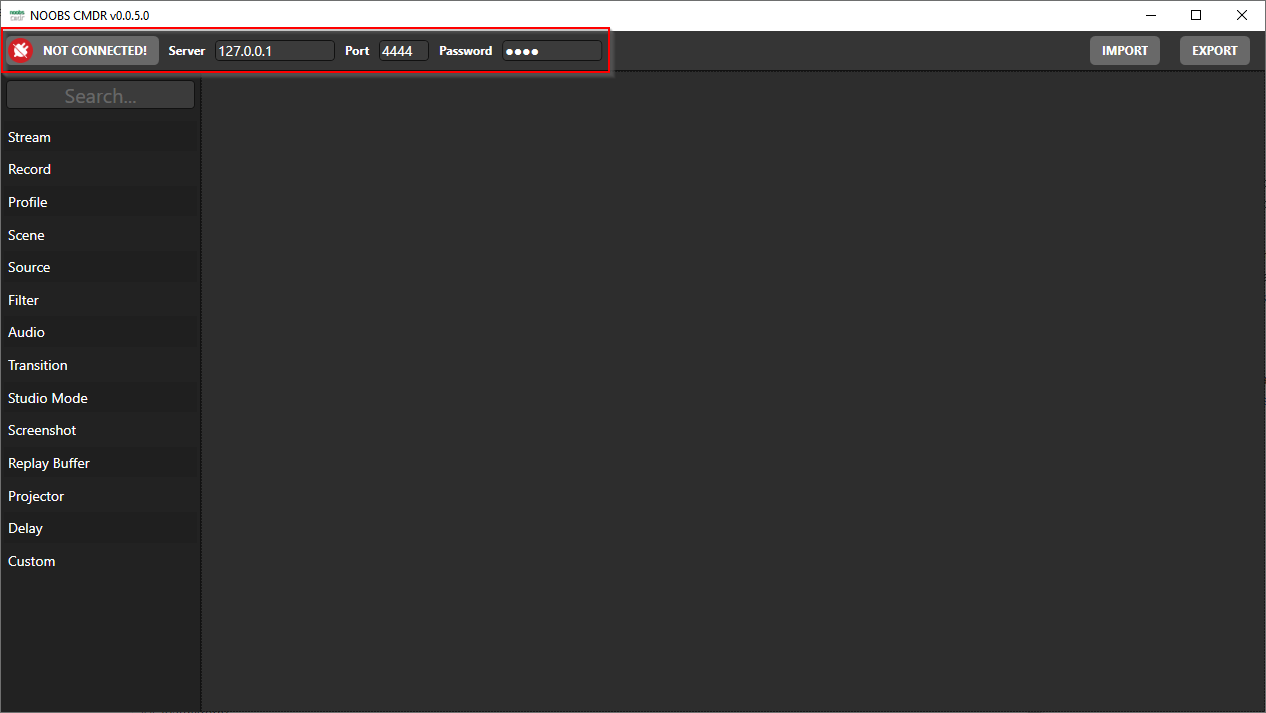1266x713 pixels.
Task: Click into the Search box
Action: pyautogui.click(x=101, y=96)
